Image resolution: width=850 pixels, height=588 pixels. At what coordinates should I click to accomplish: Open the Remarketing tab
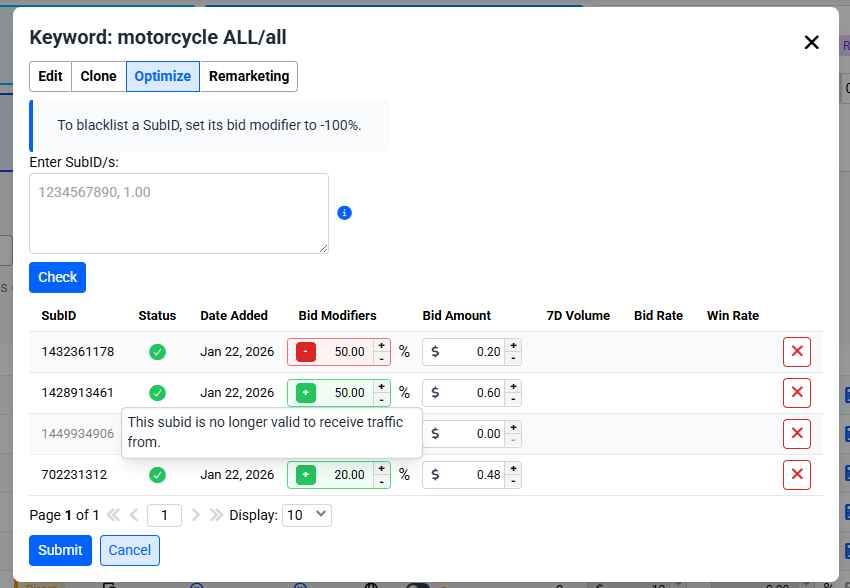[x=248, y=76]
